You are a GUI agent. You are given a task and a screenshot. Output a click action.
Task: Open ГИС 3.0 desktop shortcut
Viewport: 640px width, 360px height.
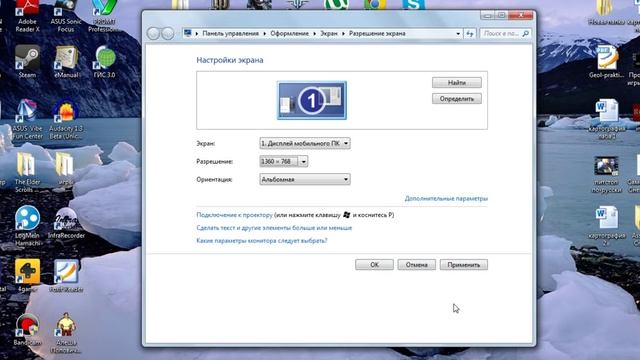tap(104, 61)
